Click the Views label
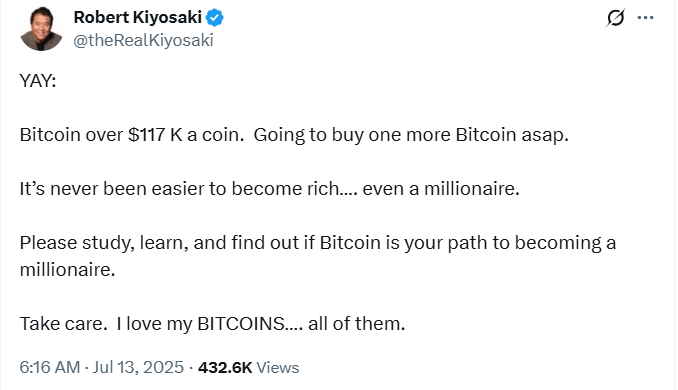 click(278, 368)
